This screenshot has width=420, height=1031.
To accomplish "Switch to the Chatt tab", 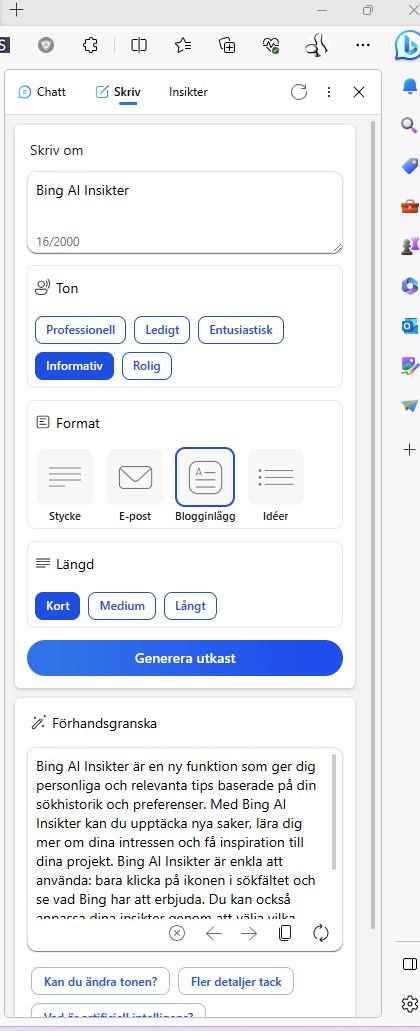I will pyautogui.click(x=42, y=92).
